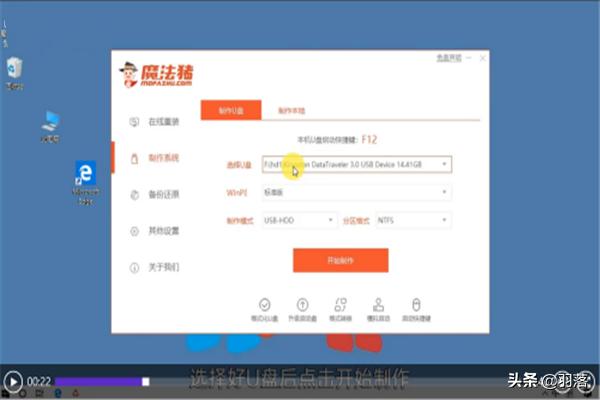
Task: Click the video play button
Action: [x=13, y=381]
